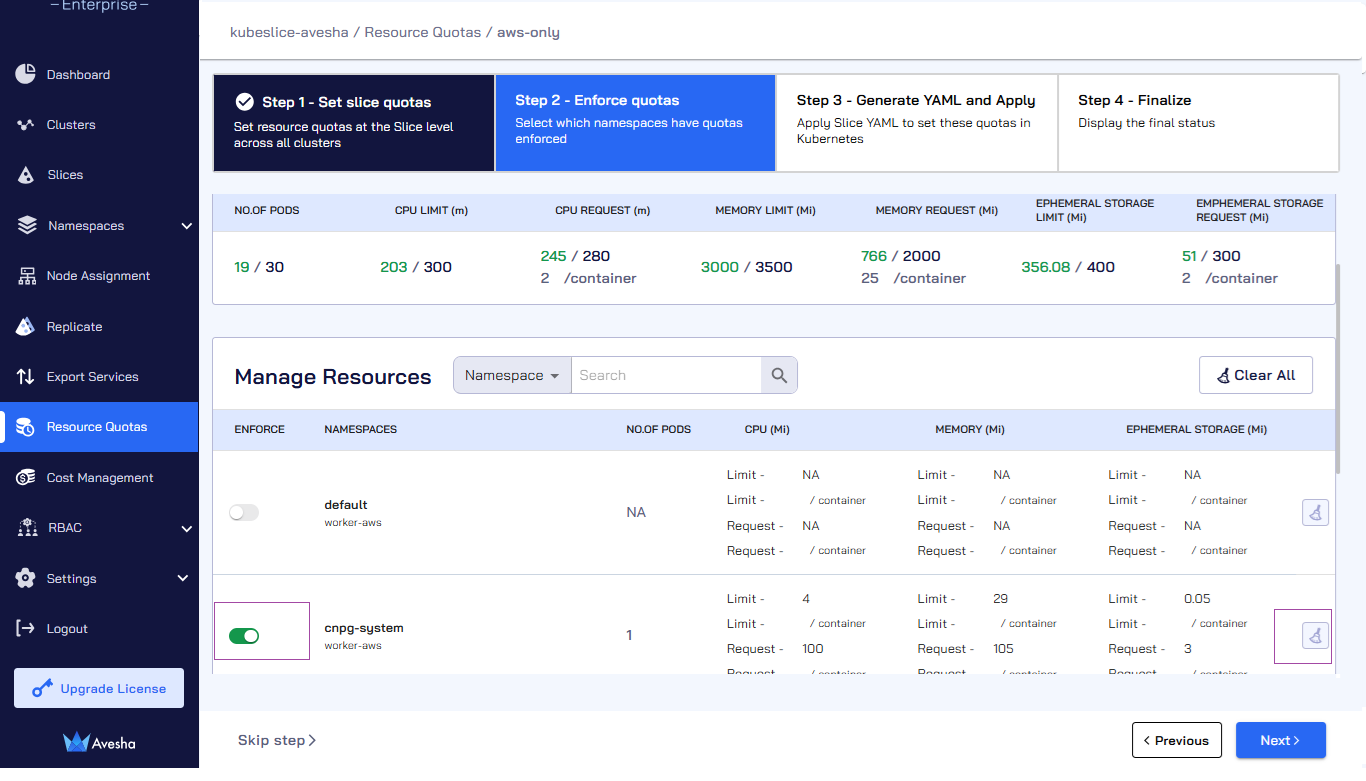Select Step 3 - Generate YAML and Apply
1366x781 pixels.
click(x=917, y=122)
